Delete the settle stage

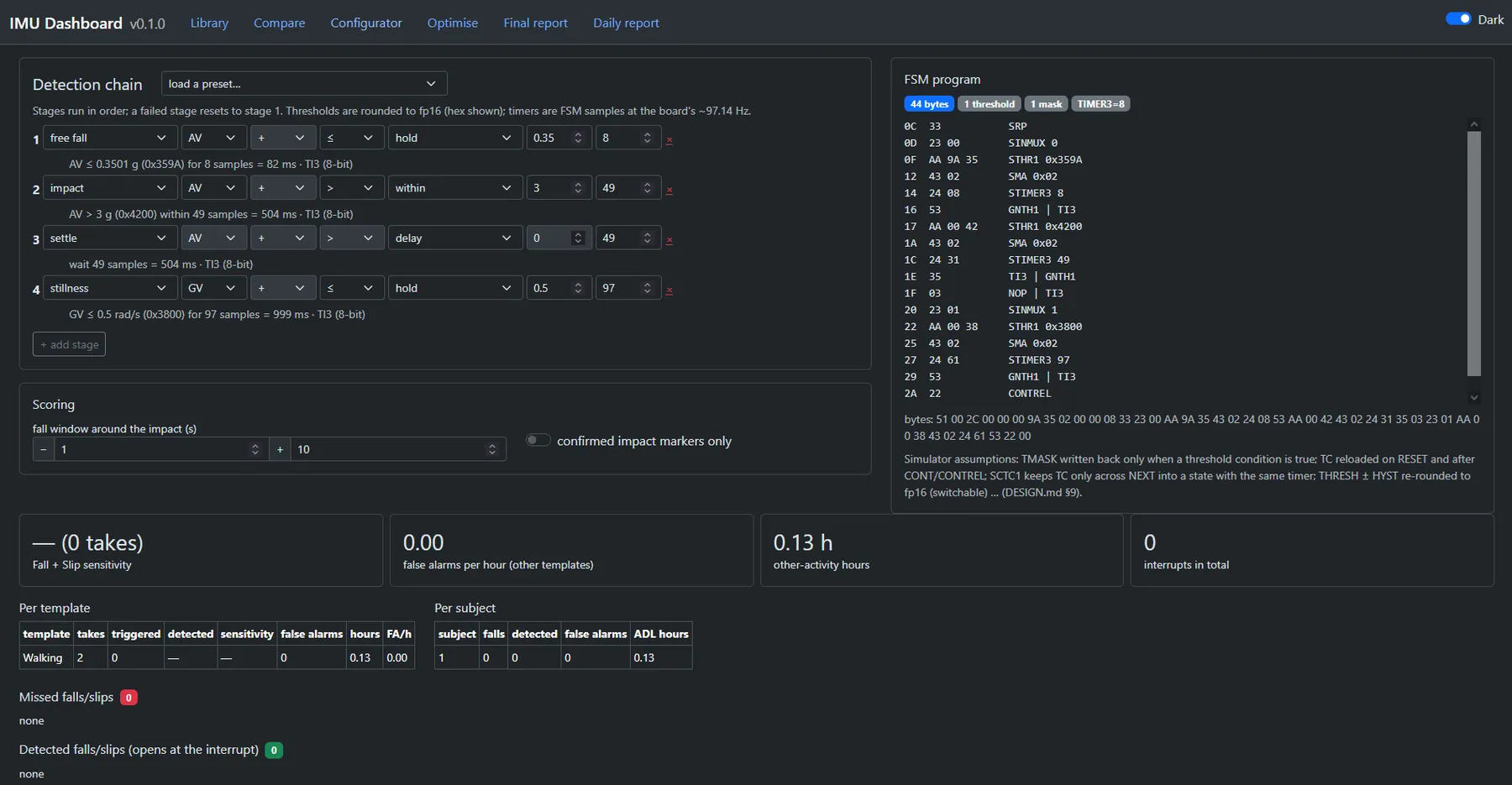coord(669,239)
